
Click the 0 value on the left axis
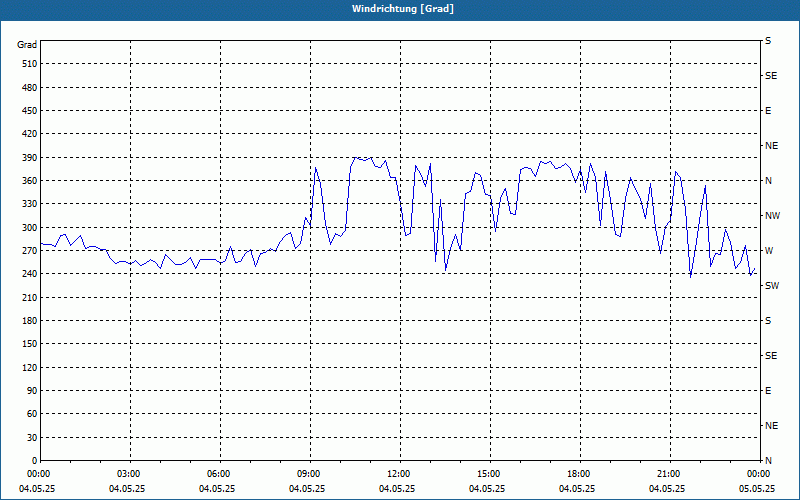tap(35, 461)
